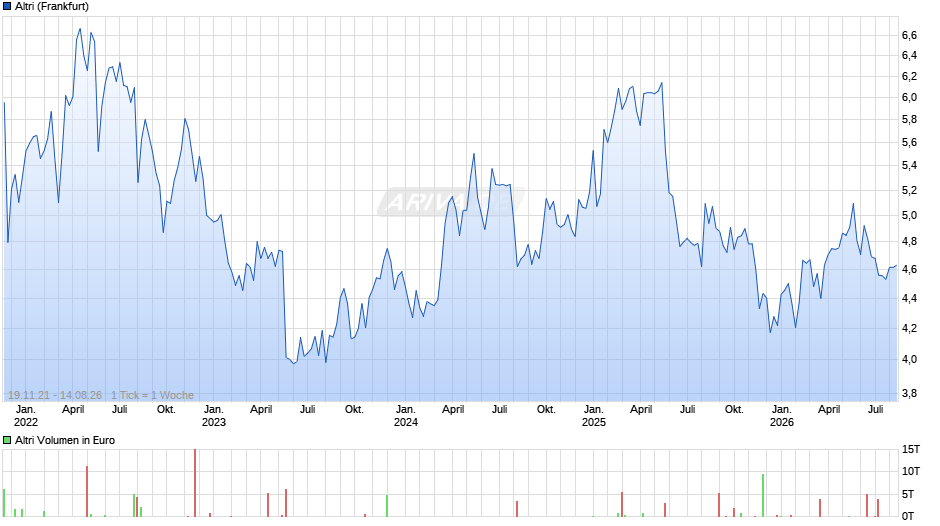Click the '1 Tick = 1 Woche' text
The width and height of the screenshot is (940, 526).
pyautogui.click(x=152, y=395)
